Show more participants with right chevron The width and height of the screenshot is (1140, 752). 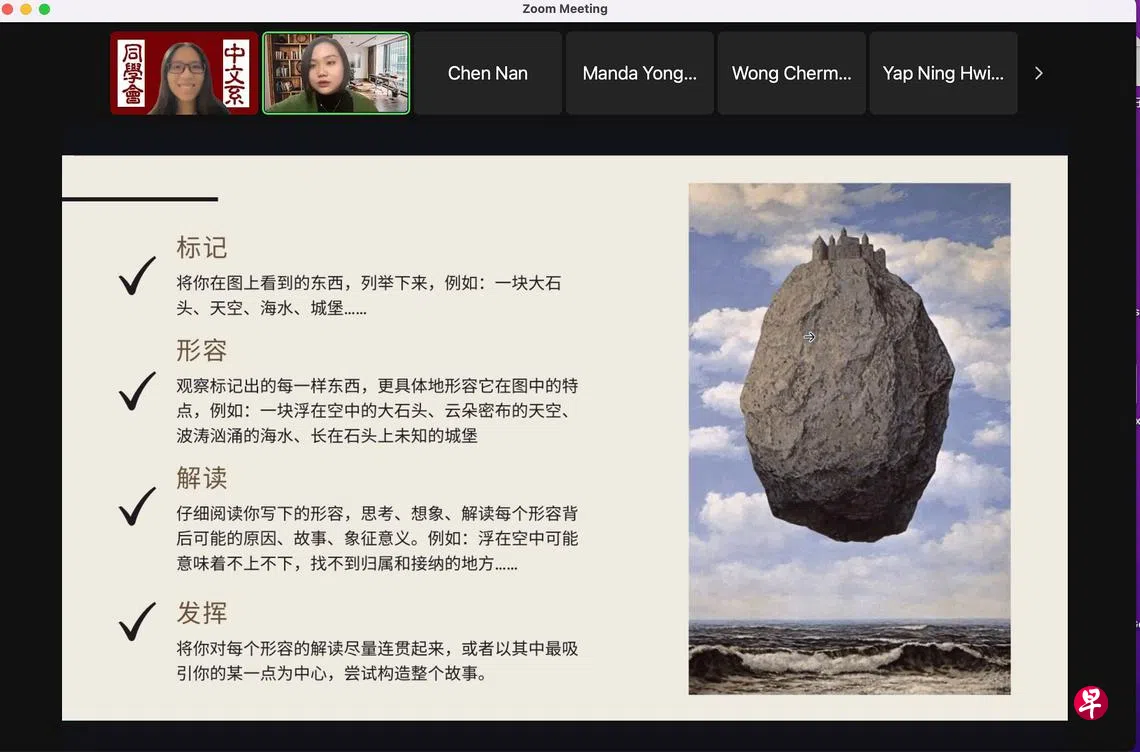point(1038,73)
